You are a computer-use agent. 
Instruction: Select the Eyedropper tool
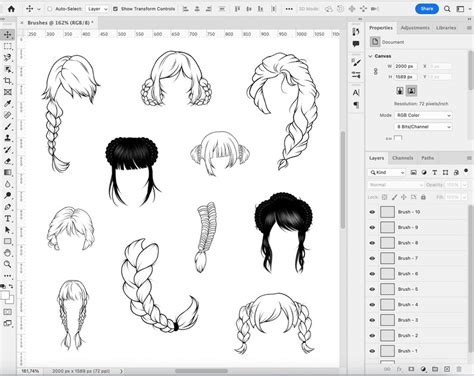(x=8, y=104)
